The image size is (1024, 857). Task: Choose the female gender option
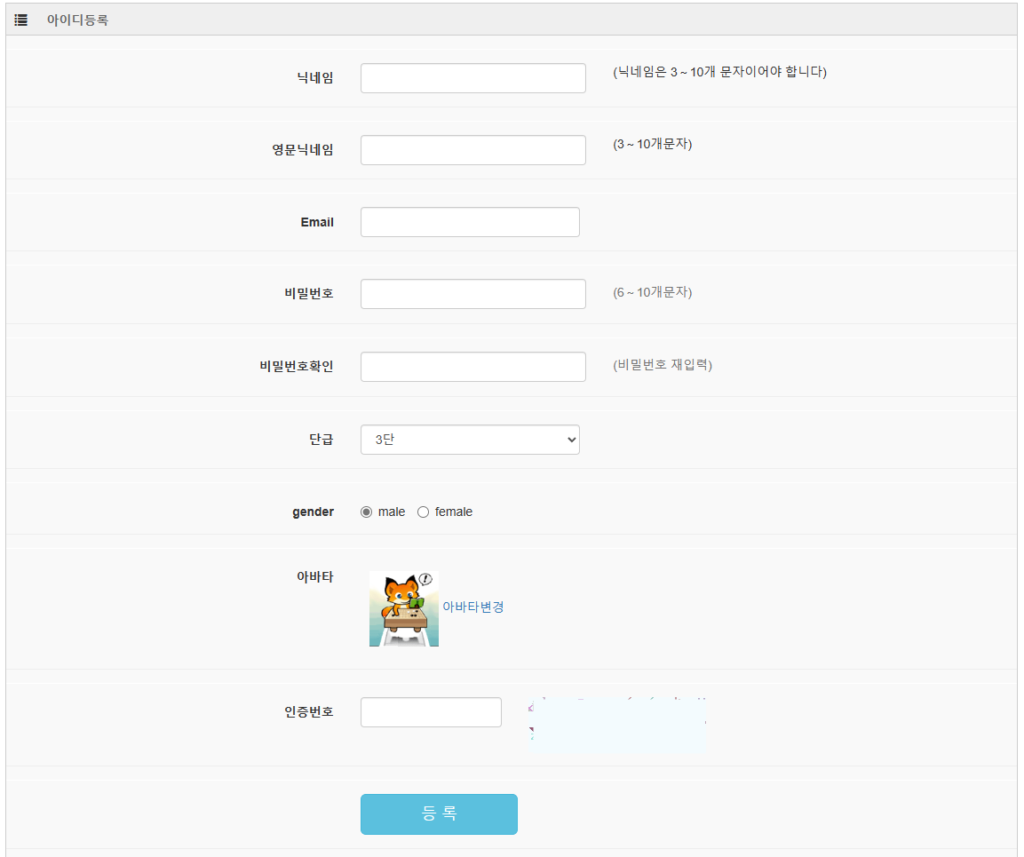(423, 512)
